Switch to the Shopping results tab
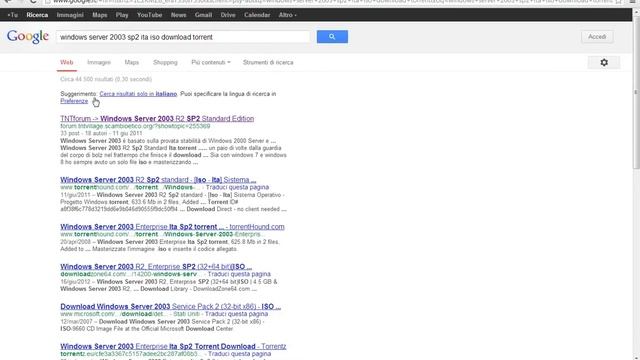640x360 pixels. 165,62
